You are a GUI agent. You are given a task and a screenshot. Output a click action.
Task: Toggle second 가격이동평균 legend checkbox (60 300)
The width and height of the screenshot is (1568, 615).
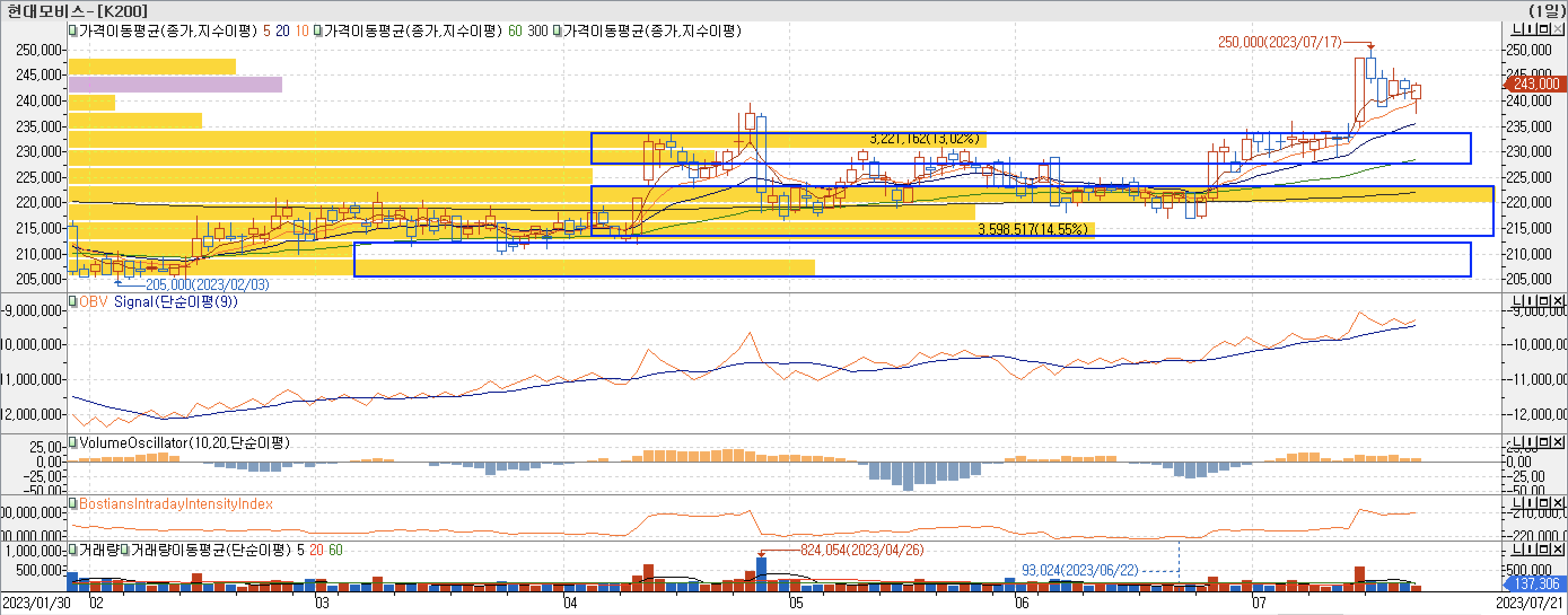pyautogui.click(x=318, y=30)
